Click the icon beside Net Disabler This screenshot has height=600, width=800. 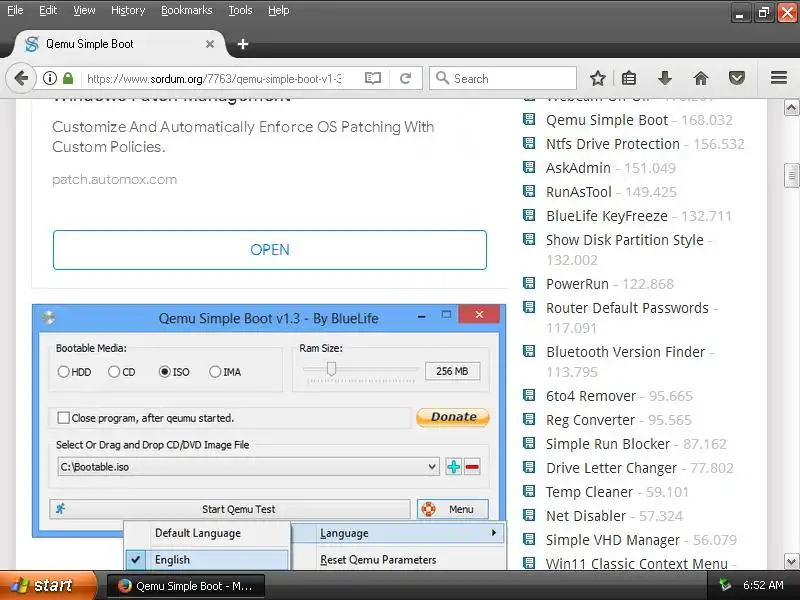pos(529,515)
